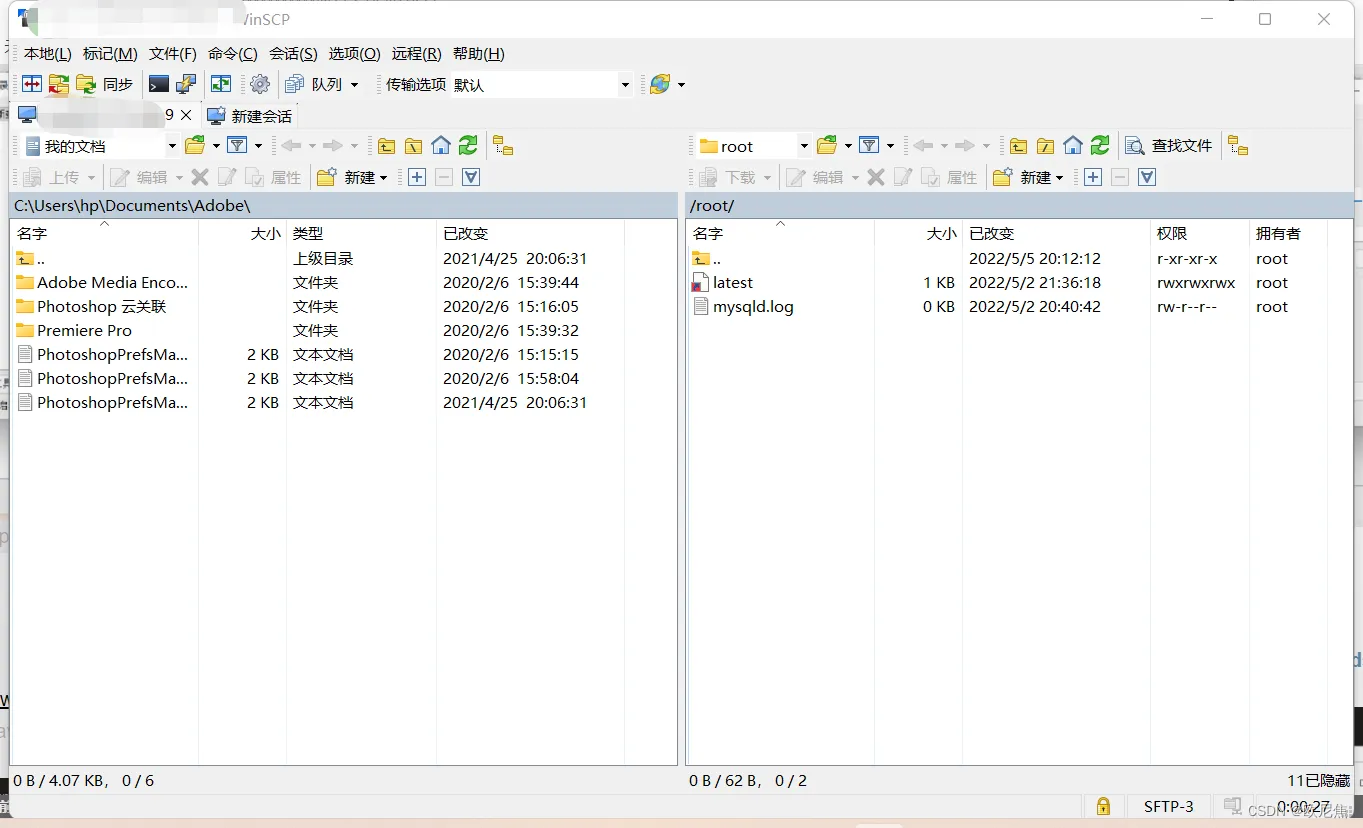
Task: Open the 查找文件 find files tool
Action: (1168, 145)
